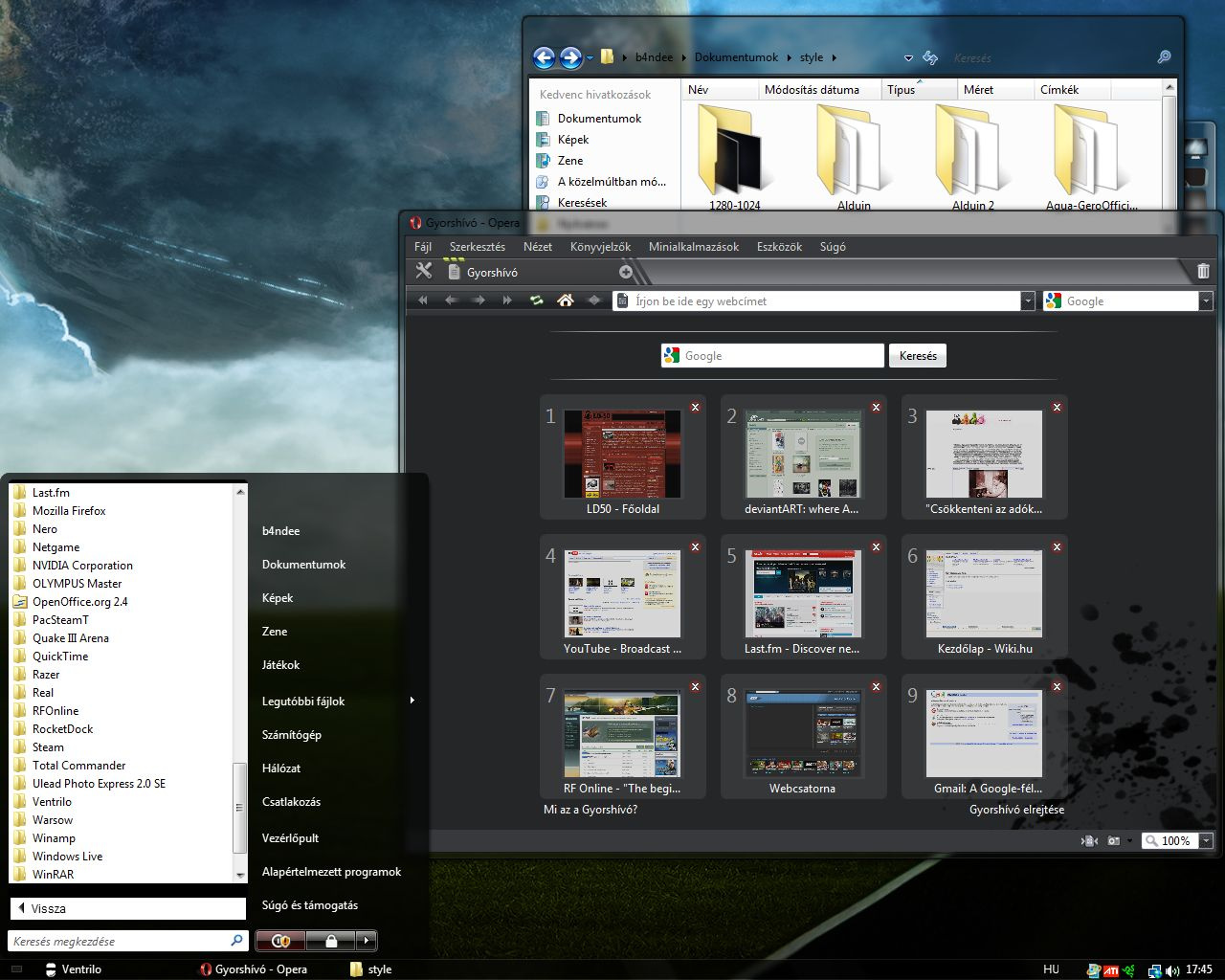
Task: Go to Opera home page
Action: (x=566, y=301)
